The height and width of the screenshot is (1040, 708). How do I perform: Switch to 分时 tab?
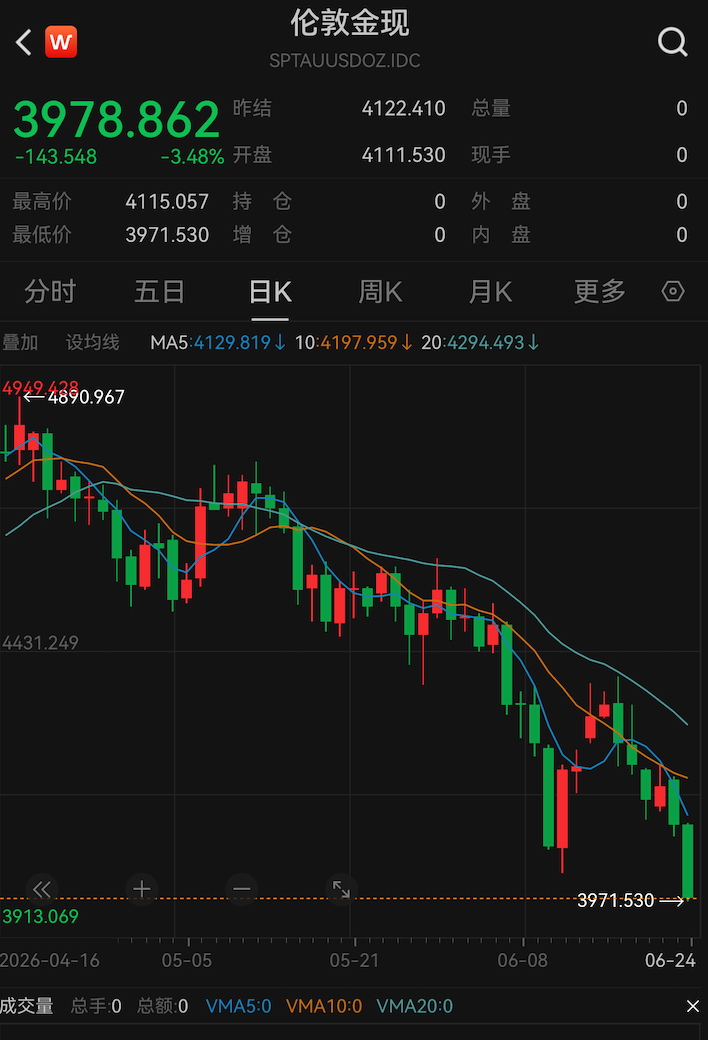[x=50, y=292]
